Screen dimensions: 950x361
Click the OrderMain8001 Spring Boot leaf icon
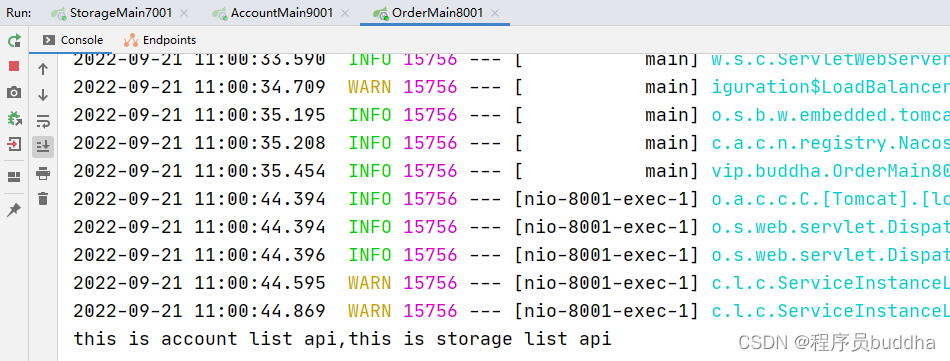click(380, 13)
